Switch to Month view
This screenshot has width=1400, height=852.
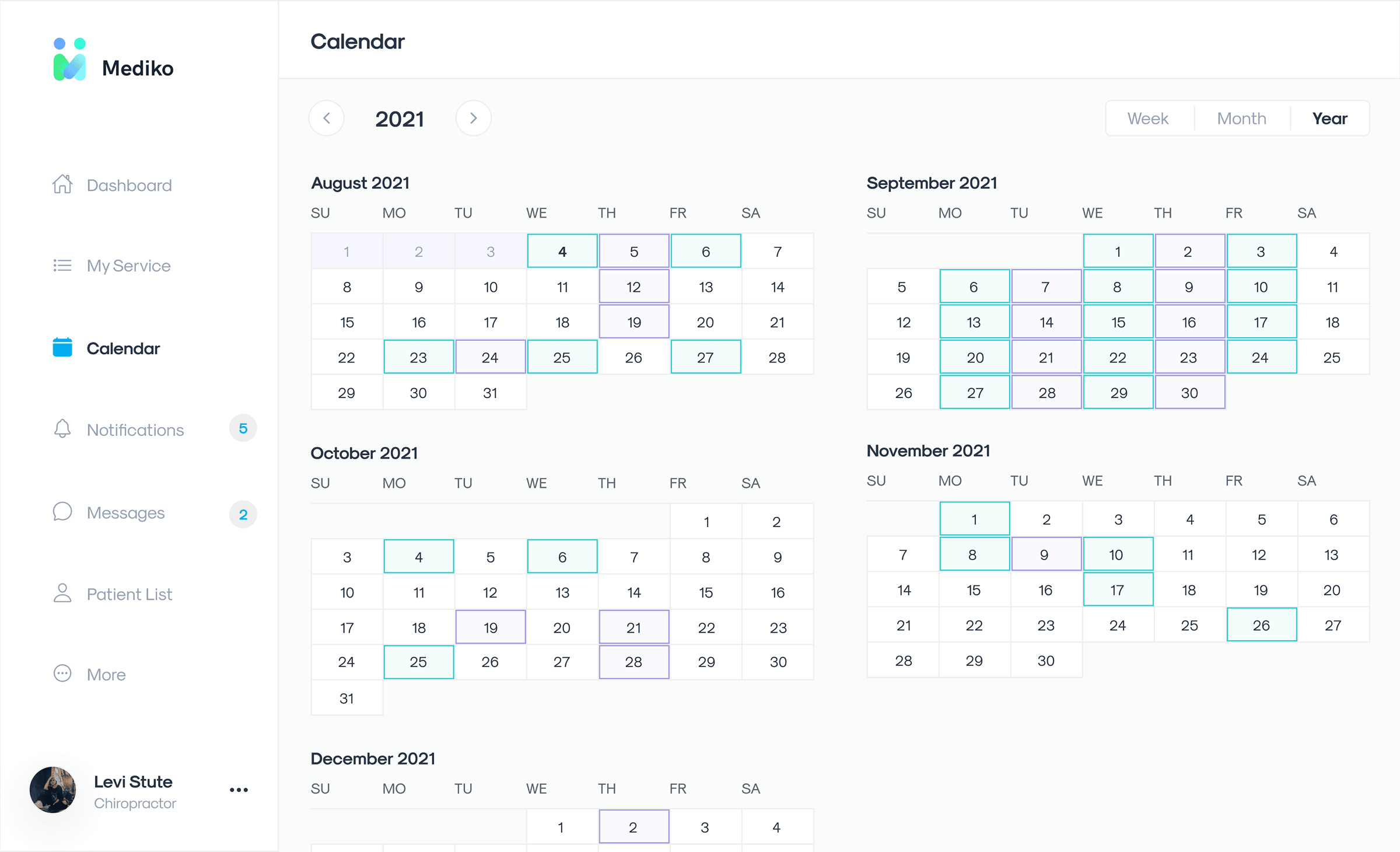(1241, 118)
